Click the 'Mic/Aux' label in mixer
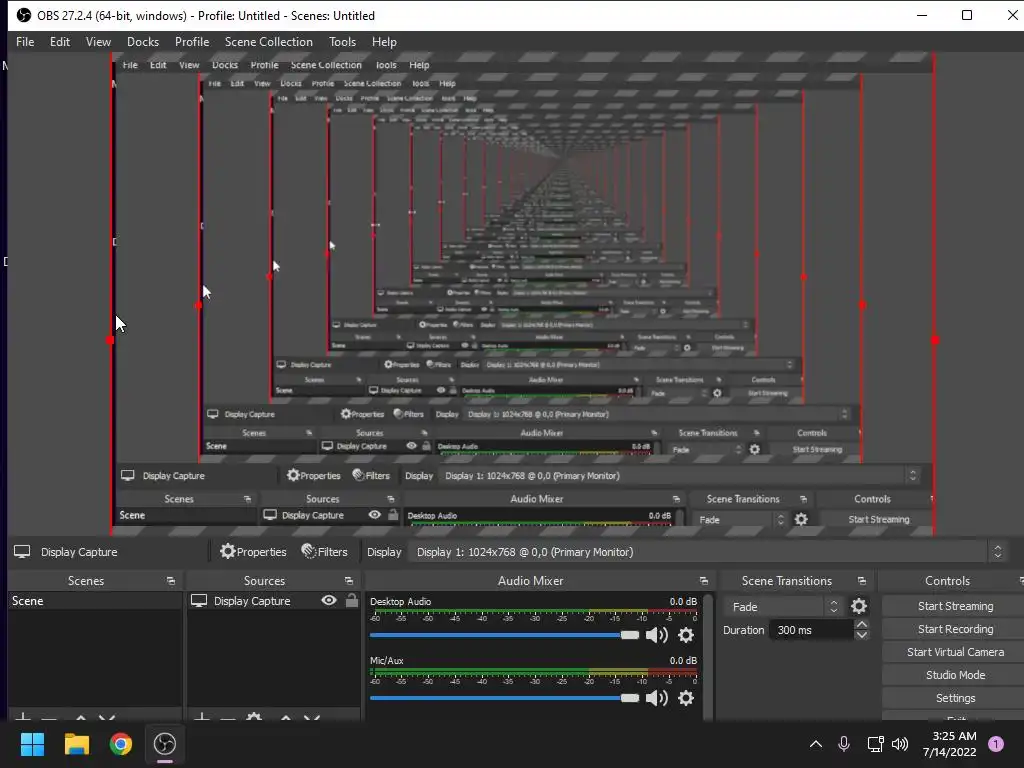This screenshot has width=1024, height=768. 387,660
